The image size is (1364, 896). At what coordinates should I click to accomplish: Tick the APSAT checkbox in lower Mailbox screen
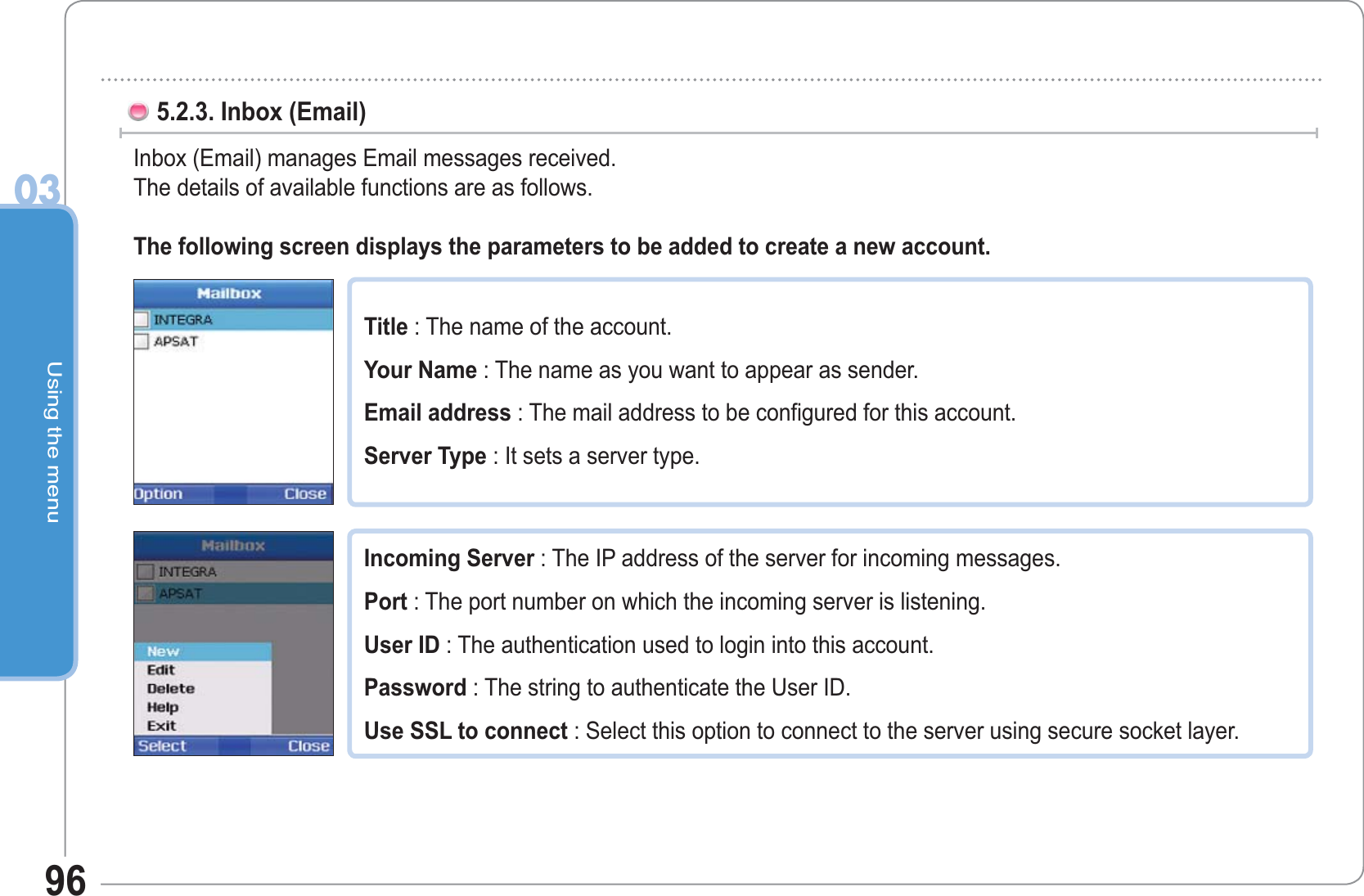point(145,593)
